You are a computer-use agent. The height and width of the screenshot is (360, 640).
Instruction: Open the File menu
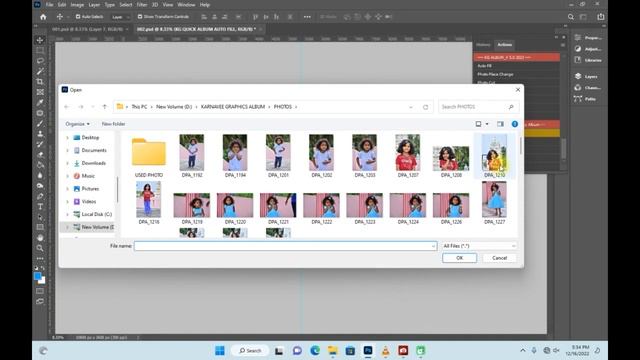coord(49,5)
